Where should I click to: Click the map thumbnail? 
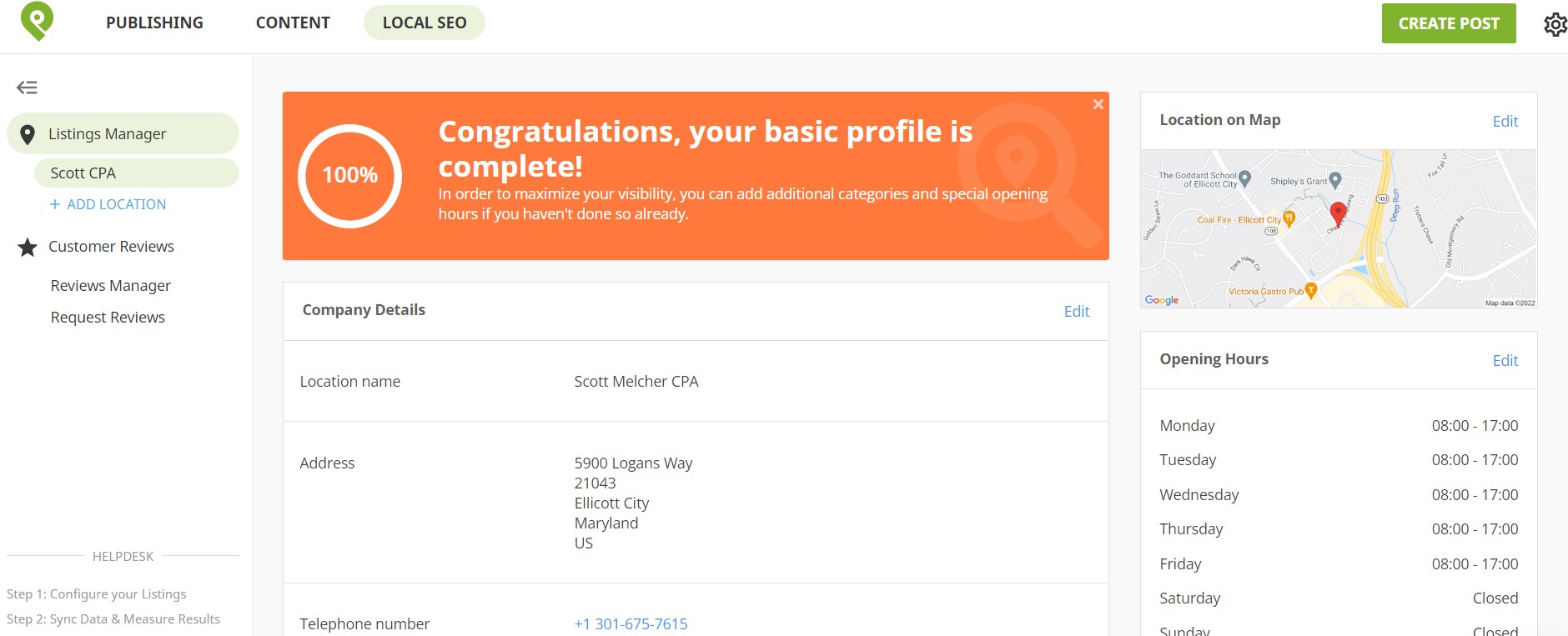coord(1339,229)
